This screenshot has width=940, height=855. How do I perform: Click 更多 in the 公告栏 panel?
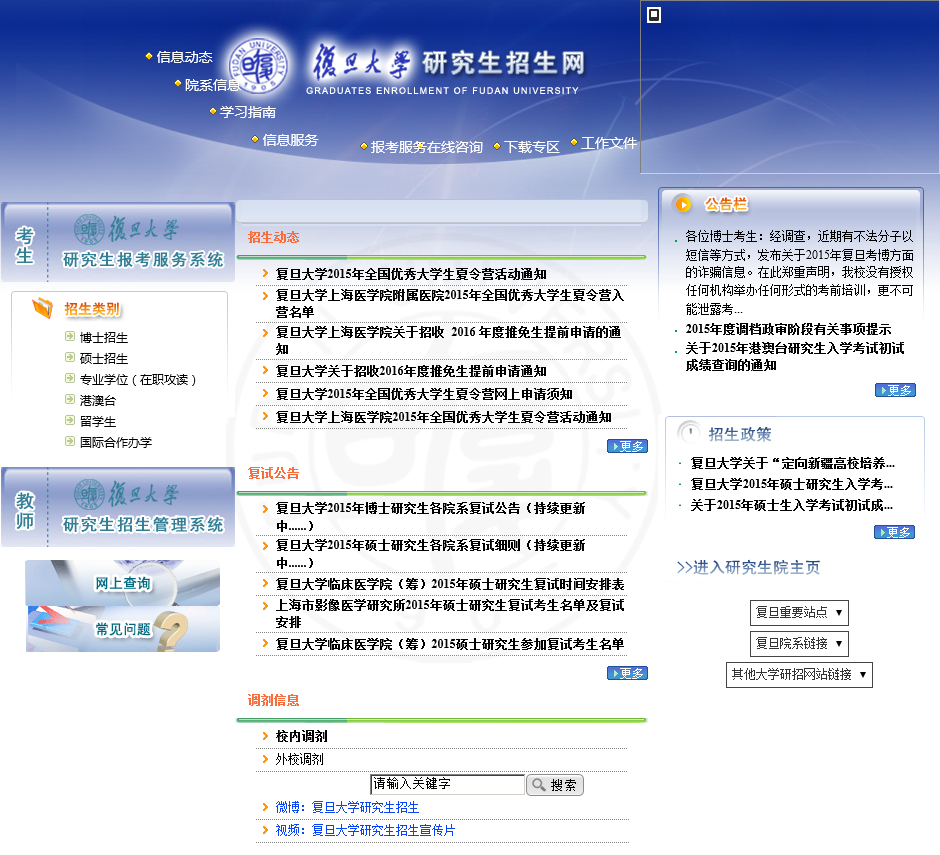pyautogui.click(x=895, y=390)
